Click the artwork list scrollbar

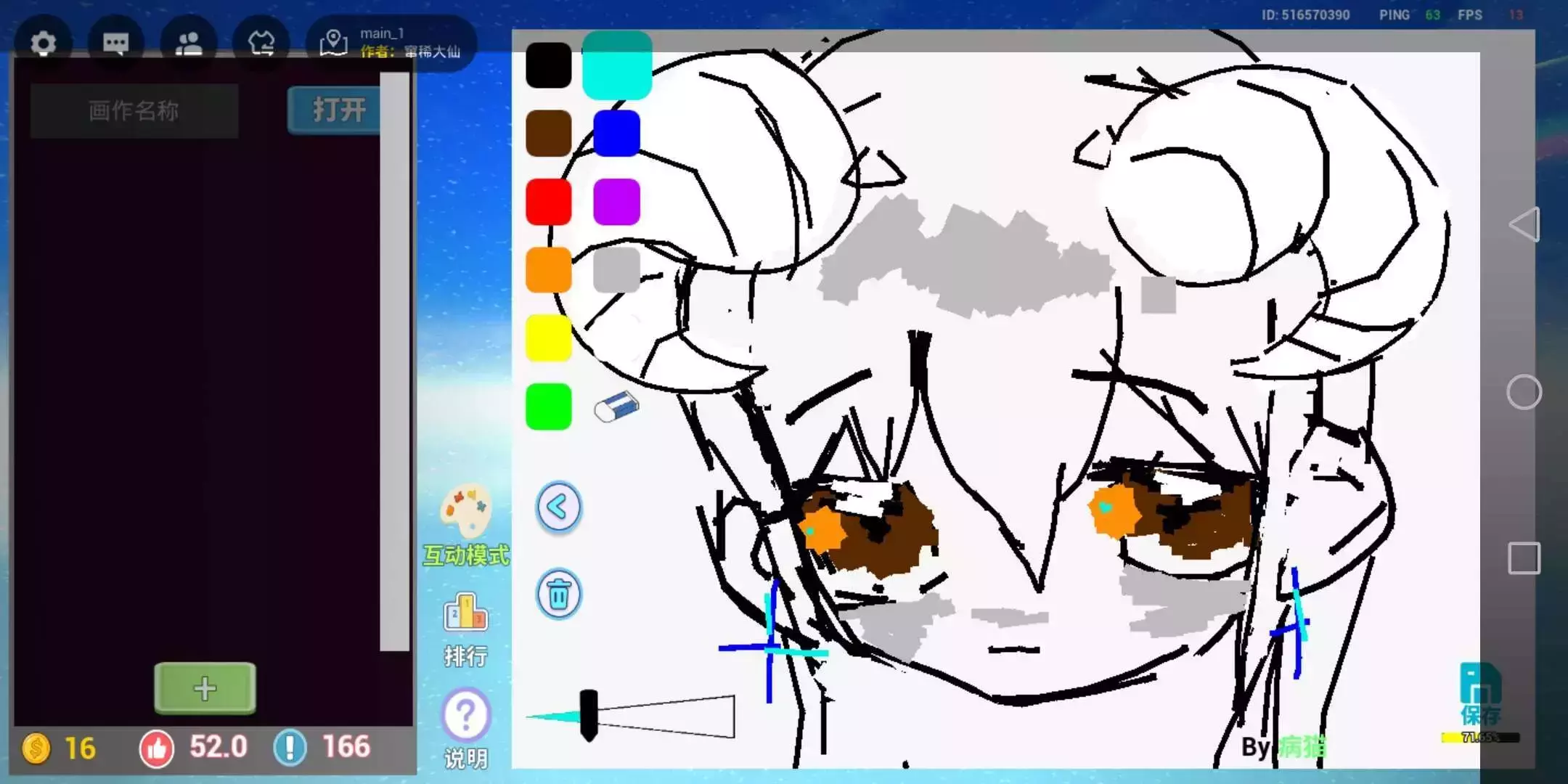tap(394, 363)
